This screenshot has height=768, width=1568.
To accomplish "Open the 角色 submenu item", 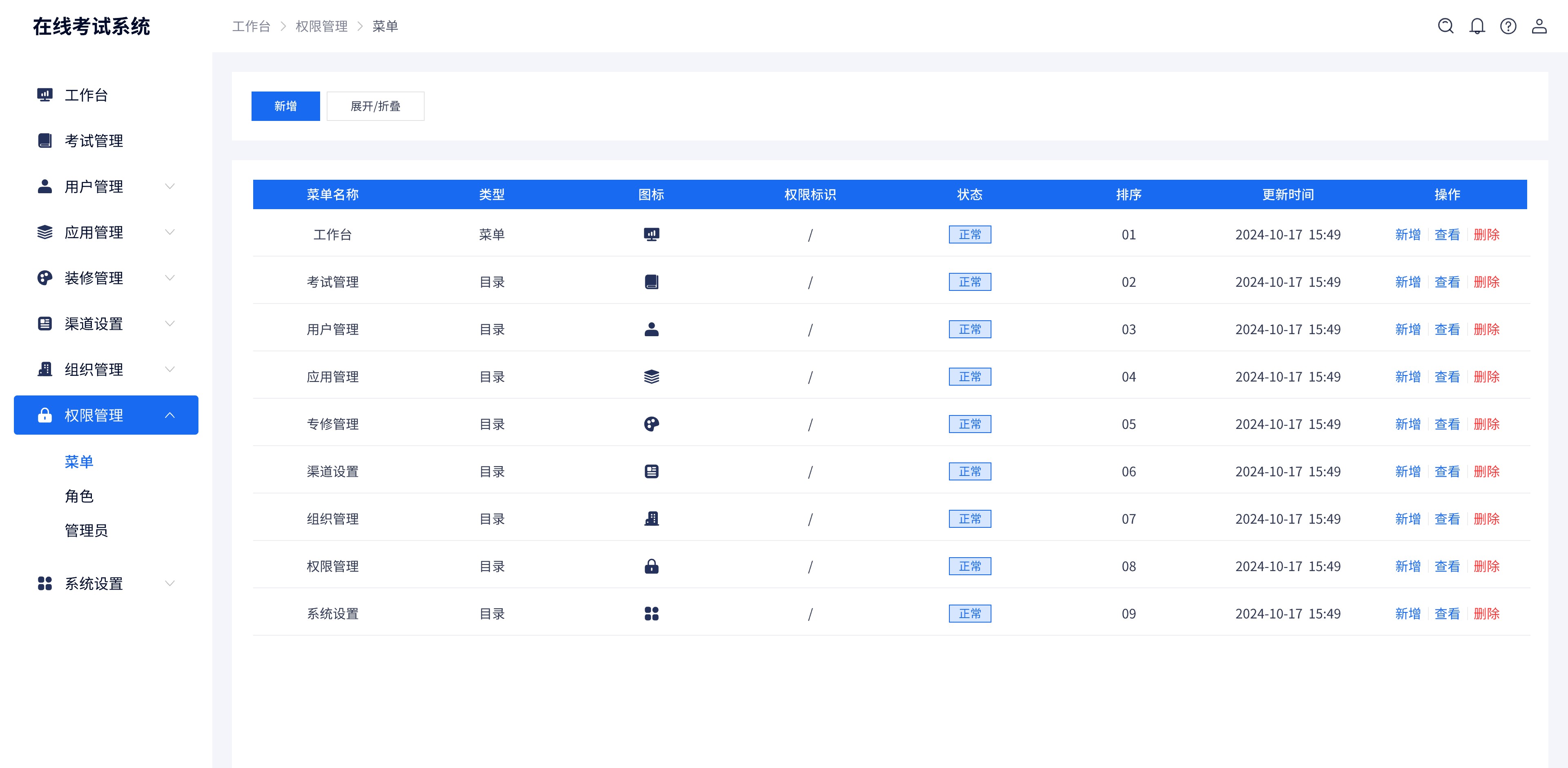I will coord(79,496).
